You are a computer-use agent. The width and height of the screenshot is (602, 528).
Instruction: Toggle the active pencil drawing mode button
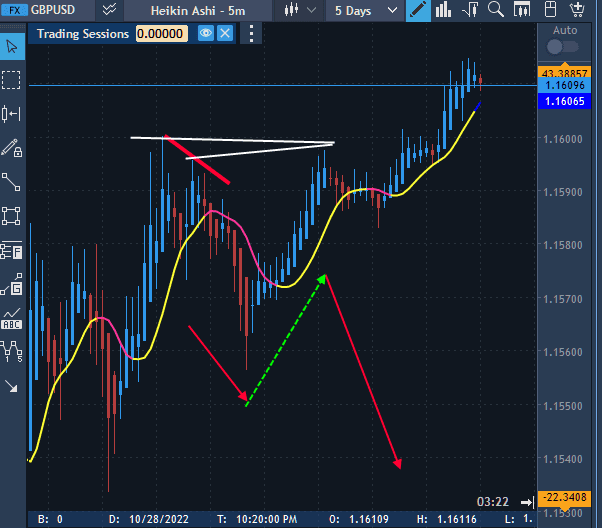(x=418, y=10)
